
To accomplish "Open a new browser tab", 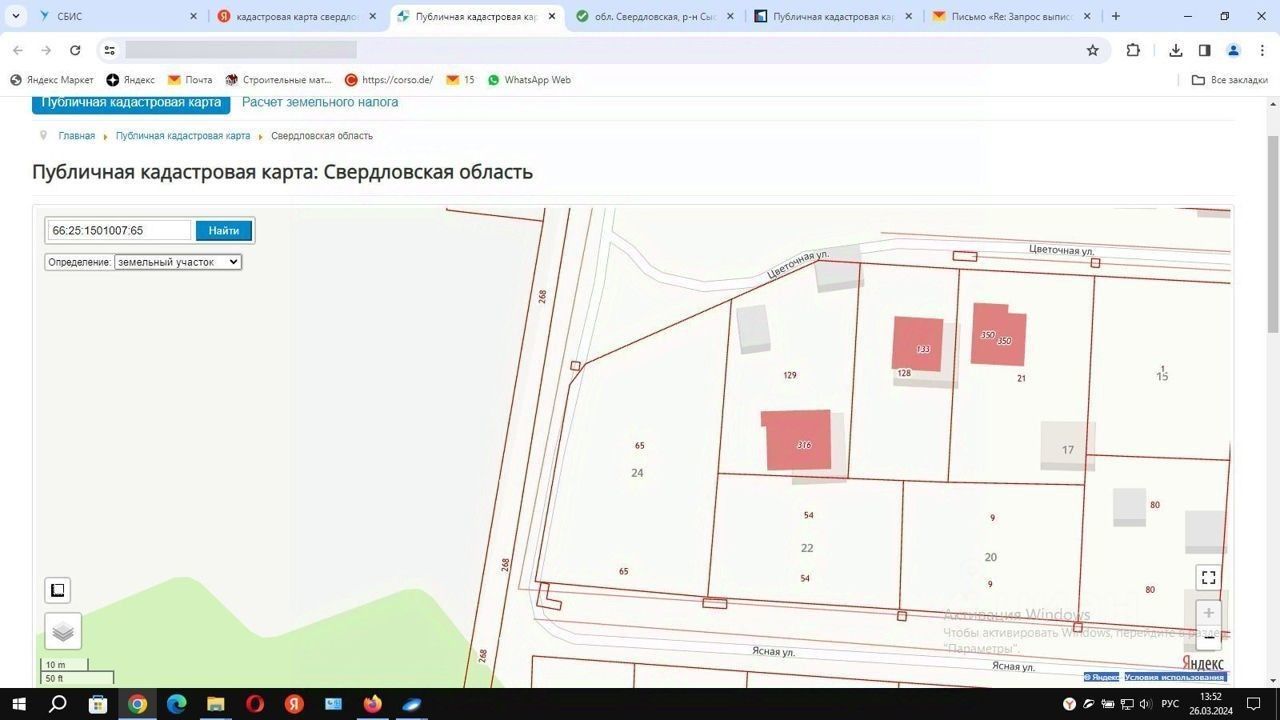I will [1116, 16].
